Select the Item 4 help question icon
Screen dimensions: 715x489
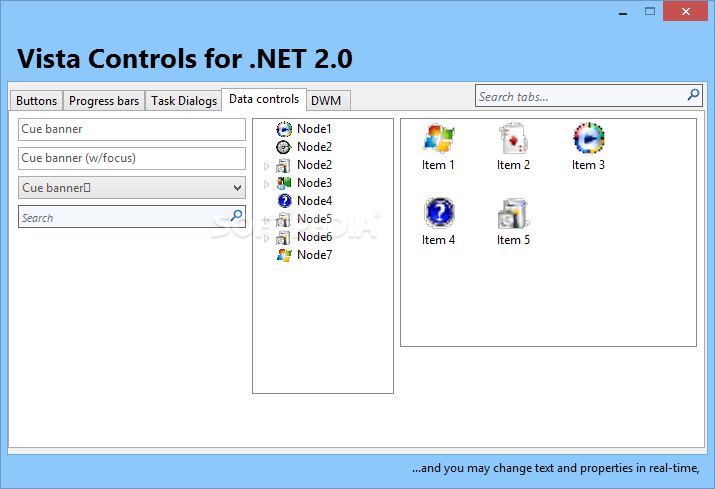coord(439,213)
